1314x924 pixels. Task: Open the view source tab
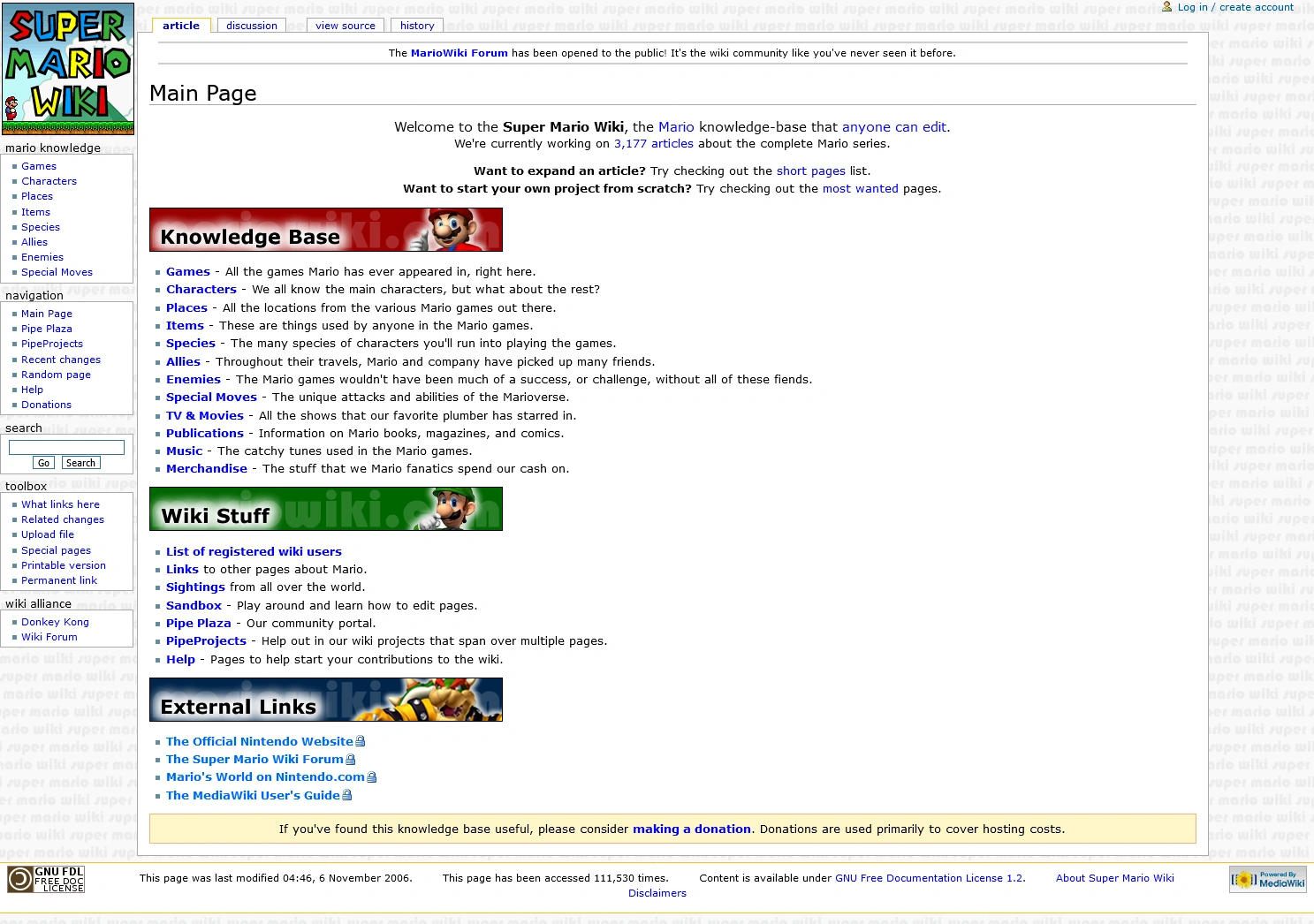click(x=346, y=26)
